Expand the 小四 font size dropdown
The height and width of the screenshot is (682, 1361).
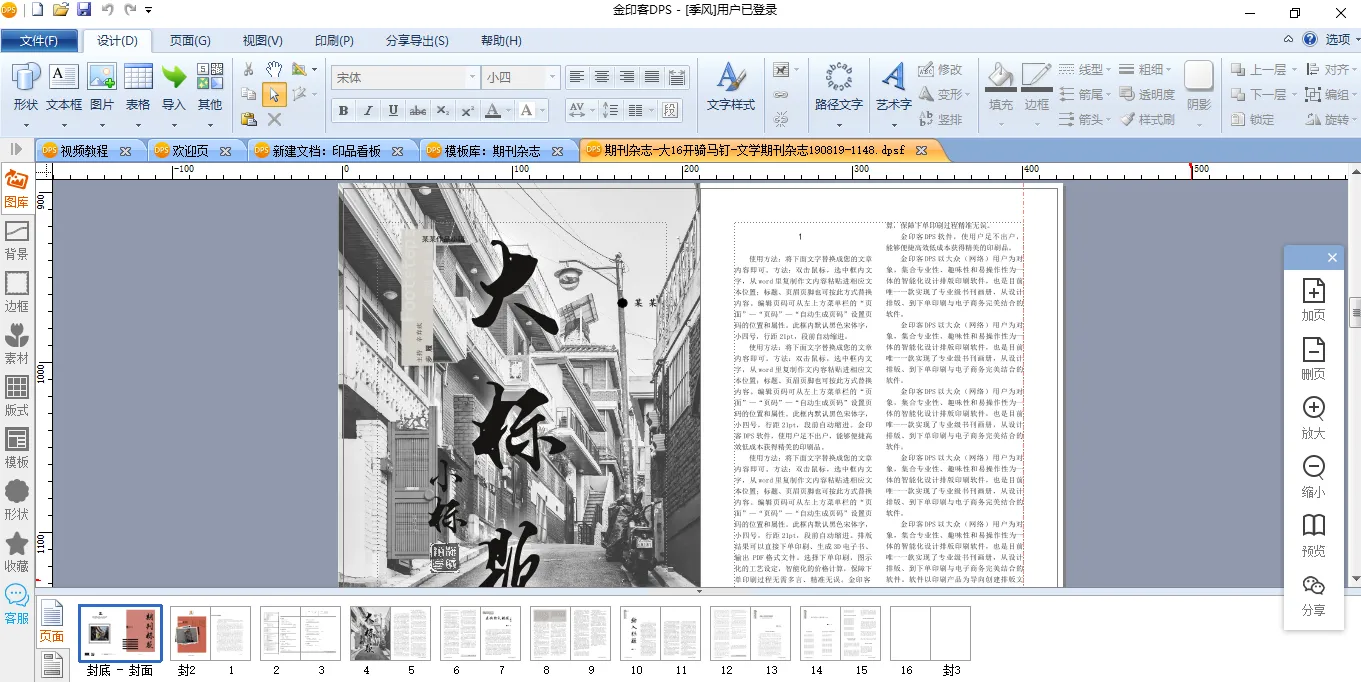coord(552,77)
